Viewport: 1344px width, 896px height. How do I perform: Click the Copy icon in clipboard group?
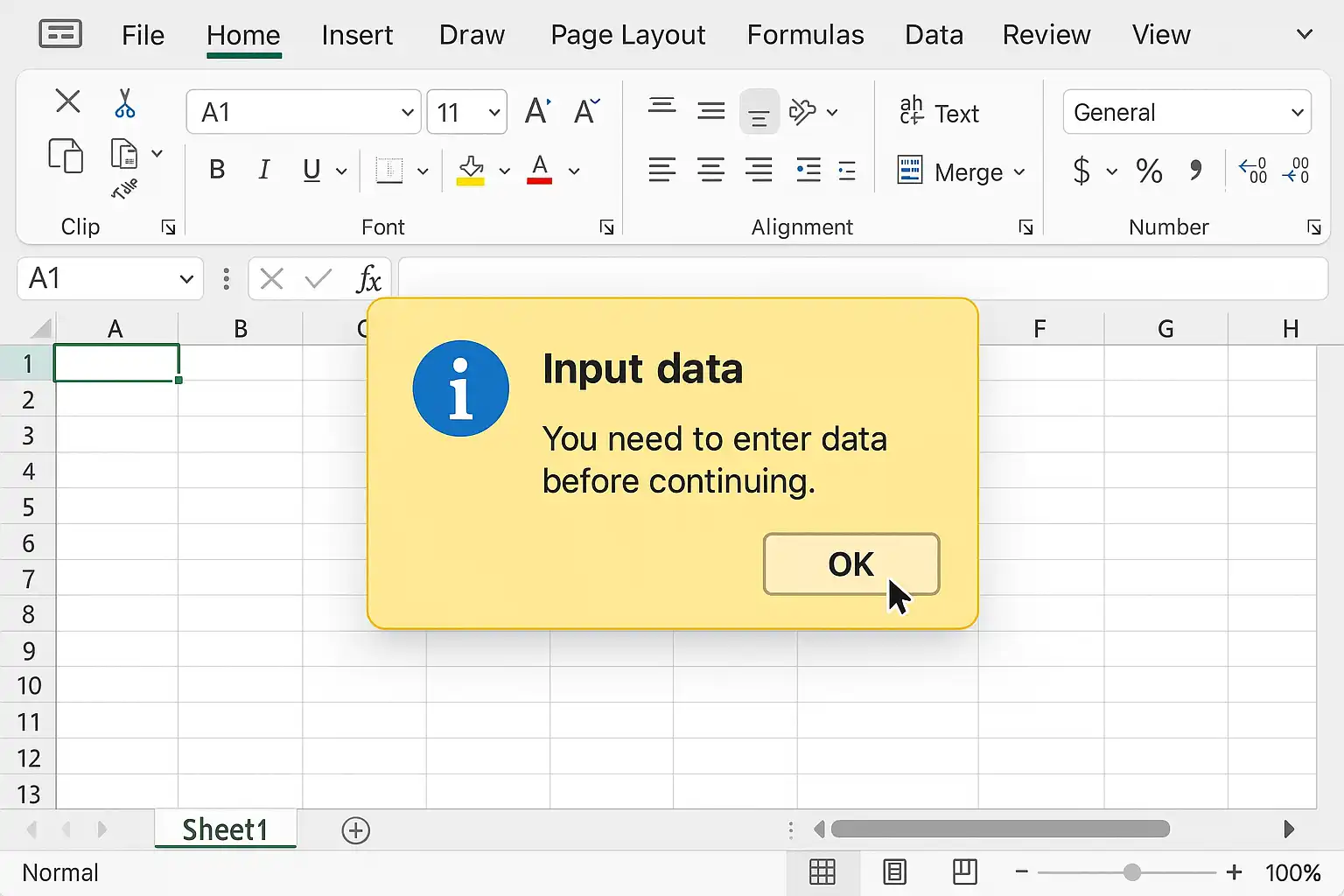coord(66,156)
